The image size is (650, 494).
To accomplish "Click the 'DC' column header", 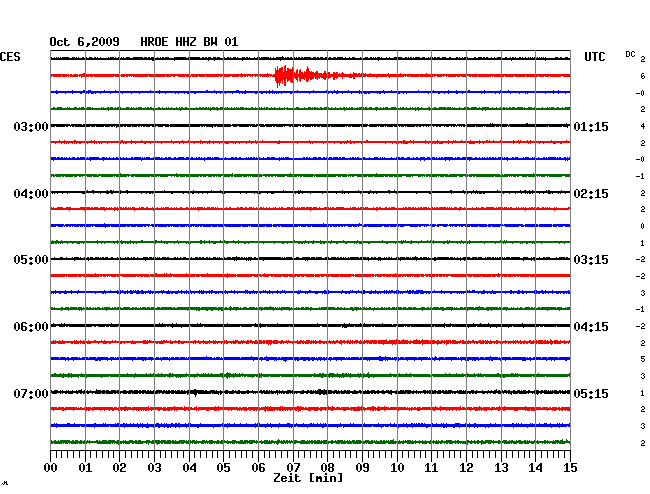I will point(630,54).
